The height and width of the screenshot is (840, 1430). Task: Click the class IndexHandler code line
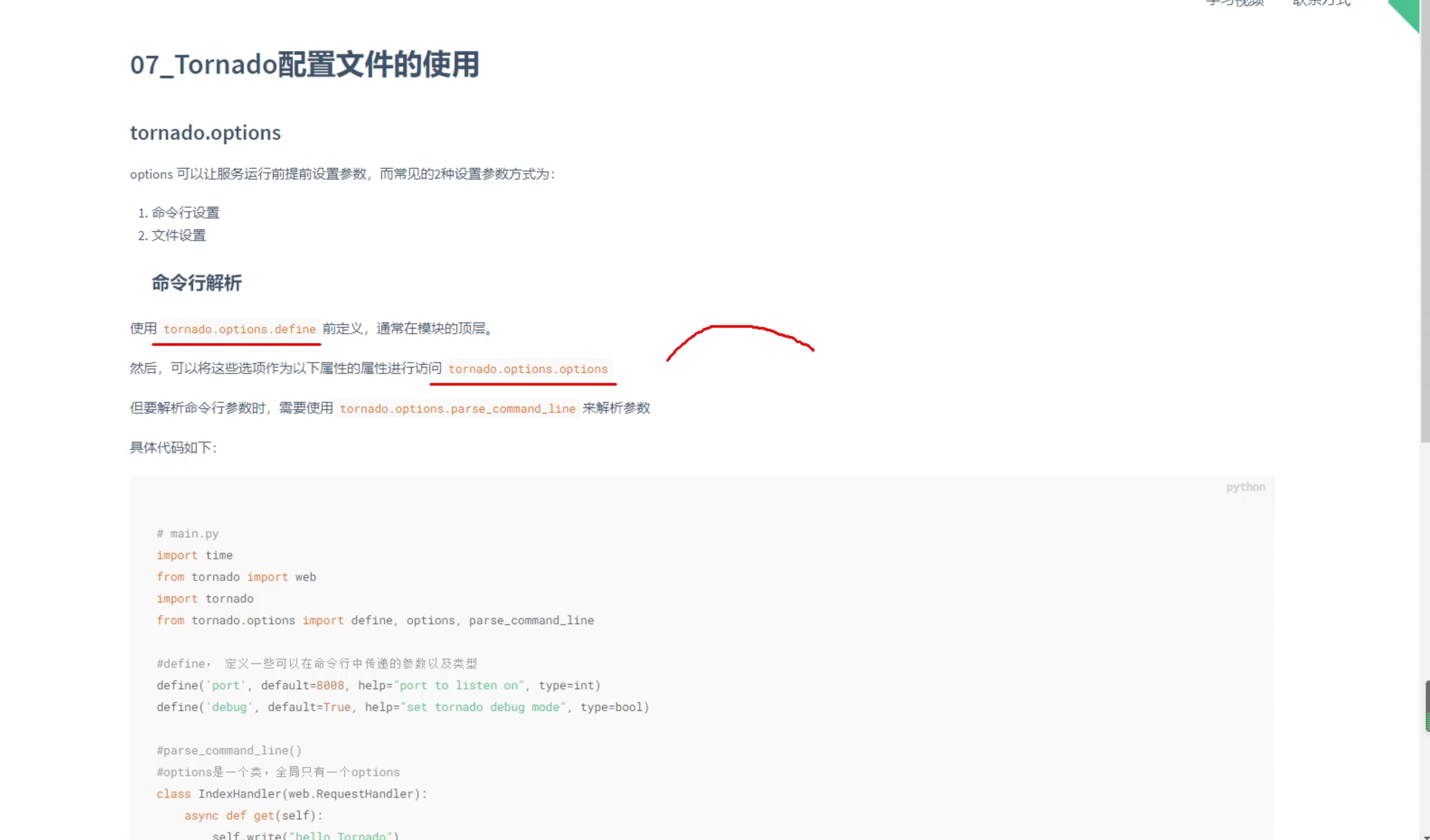click(291, 794)
